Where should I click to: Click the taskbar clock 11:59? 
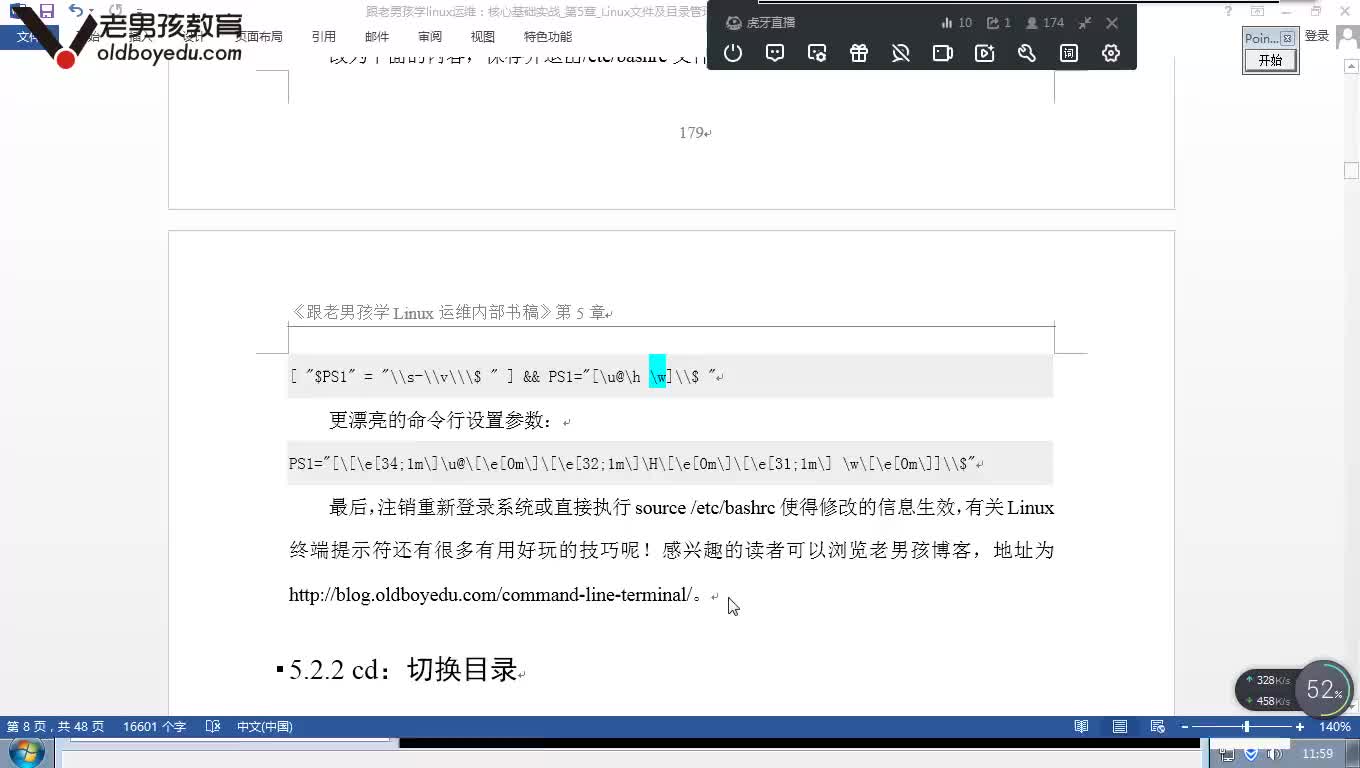click(1318, 754)
